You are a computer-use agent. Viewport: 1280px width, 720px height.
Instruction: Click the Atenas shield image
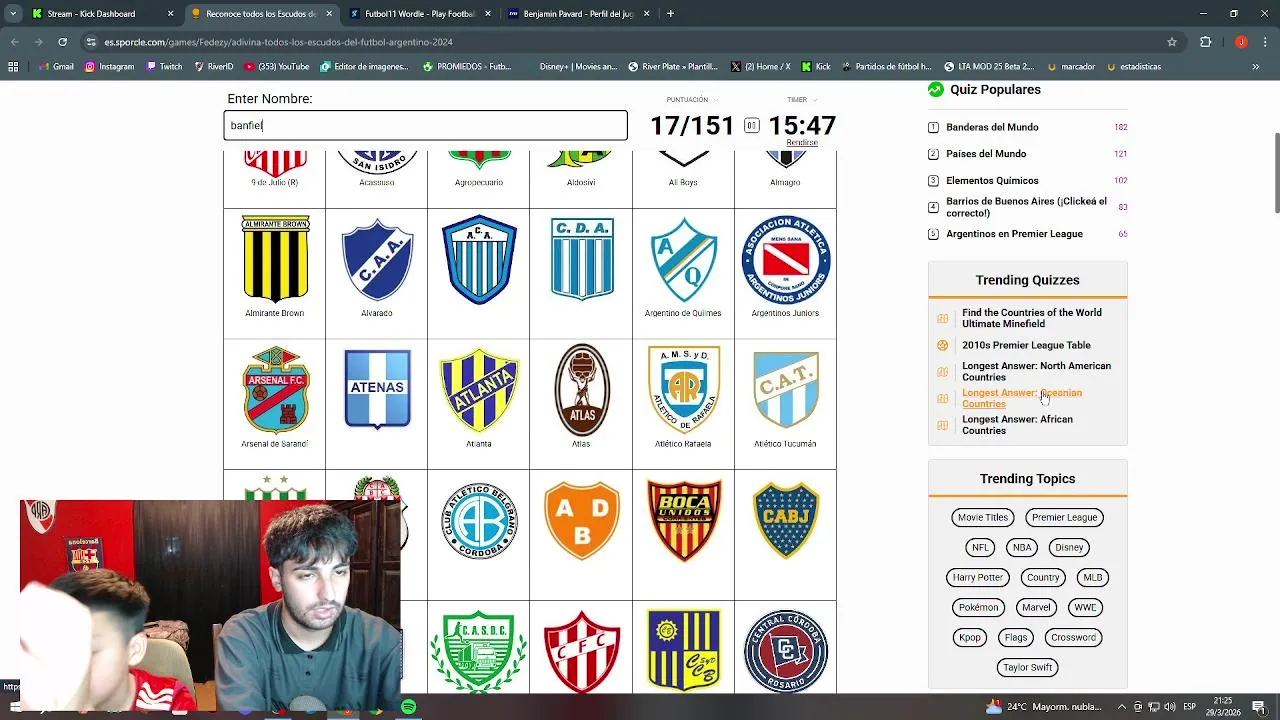coord(377,389)
